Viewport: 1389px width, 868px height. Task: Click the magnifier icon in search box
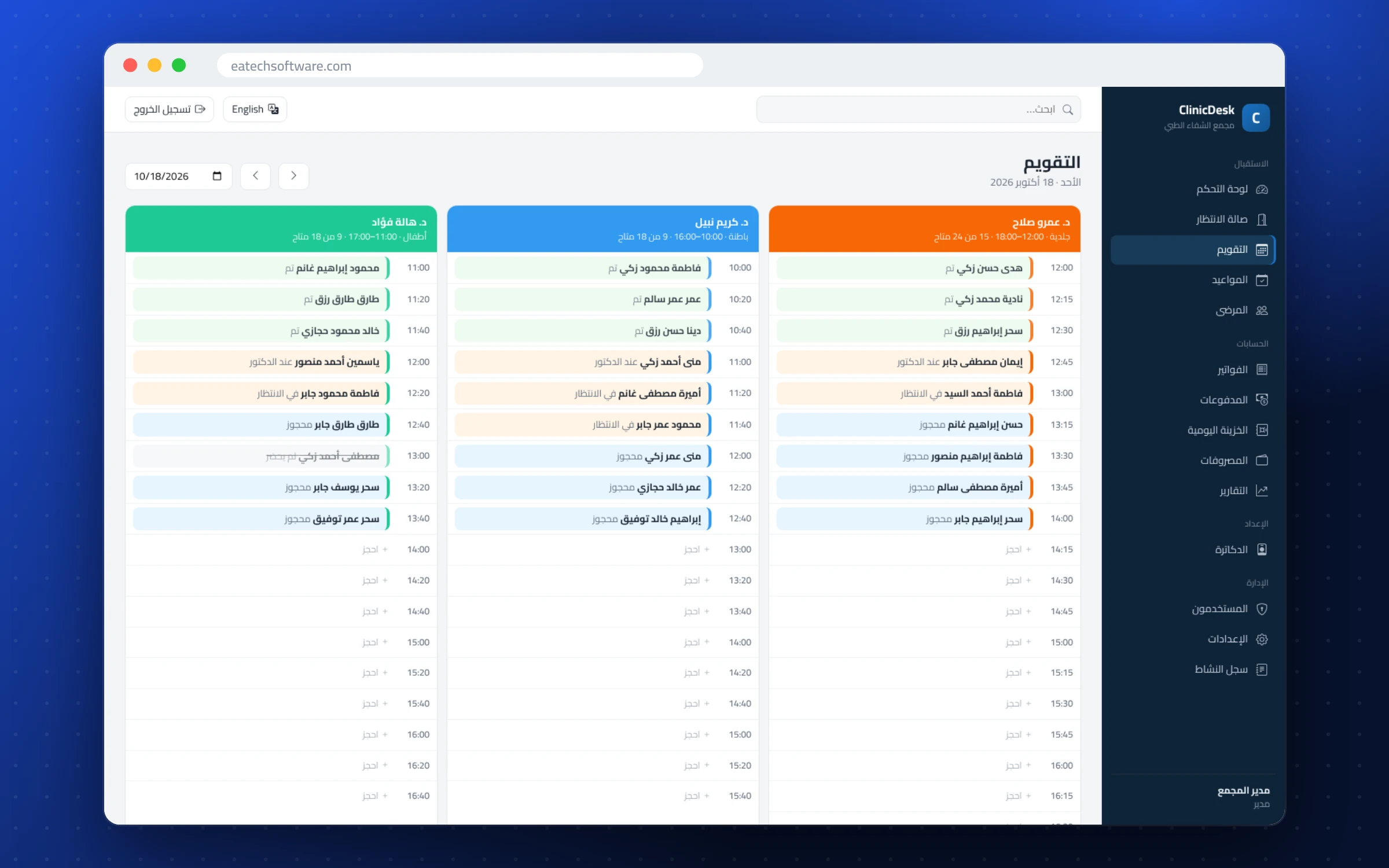[1068, 109]
